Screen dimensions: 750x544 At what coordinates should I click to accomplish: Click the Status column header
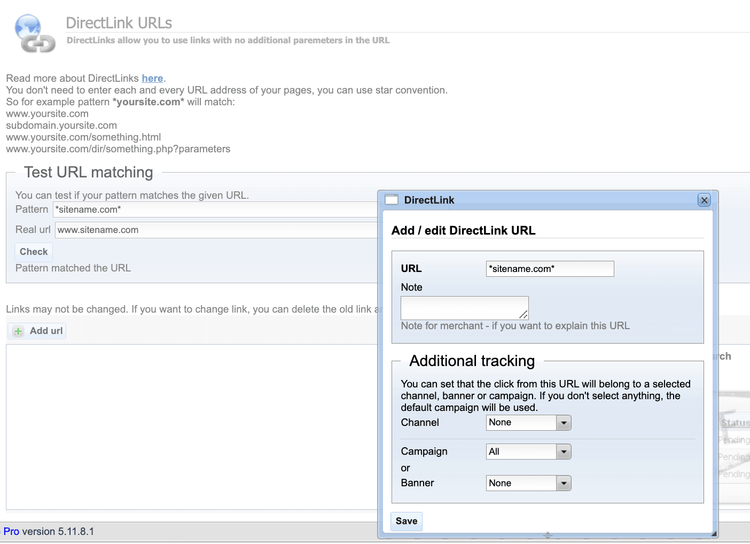coord(734,423)
